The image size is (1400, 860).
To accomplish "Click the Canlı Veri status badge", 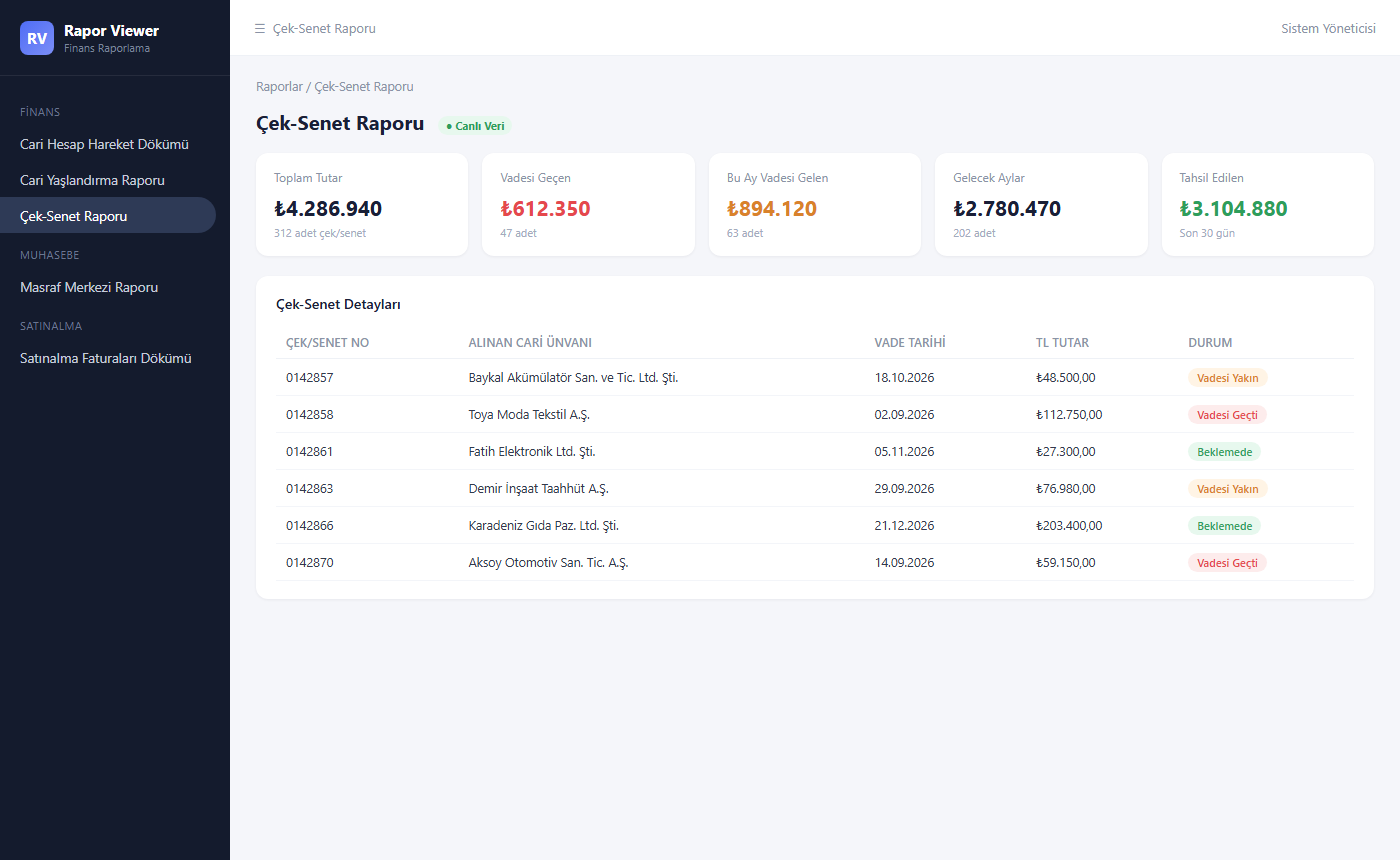I will [475, 126].
